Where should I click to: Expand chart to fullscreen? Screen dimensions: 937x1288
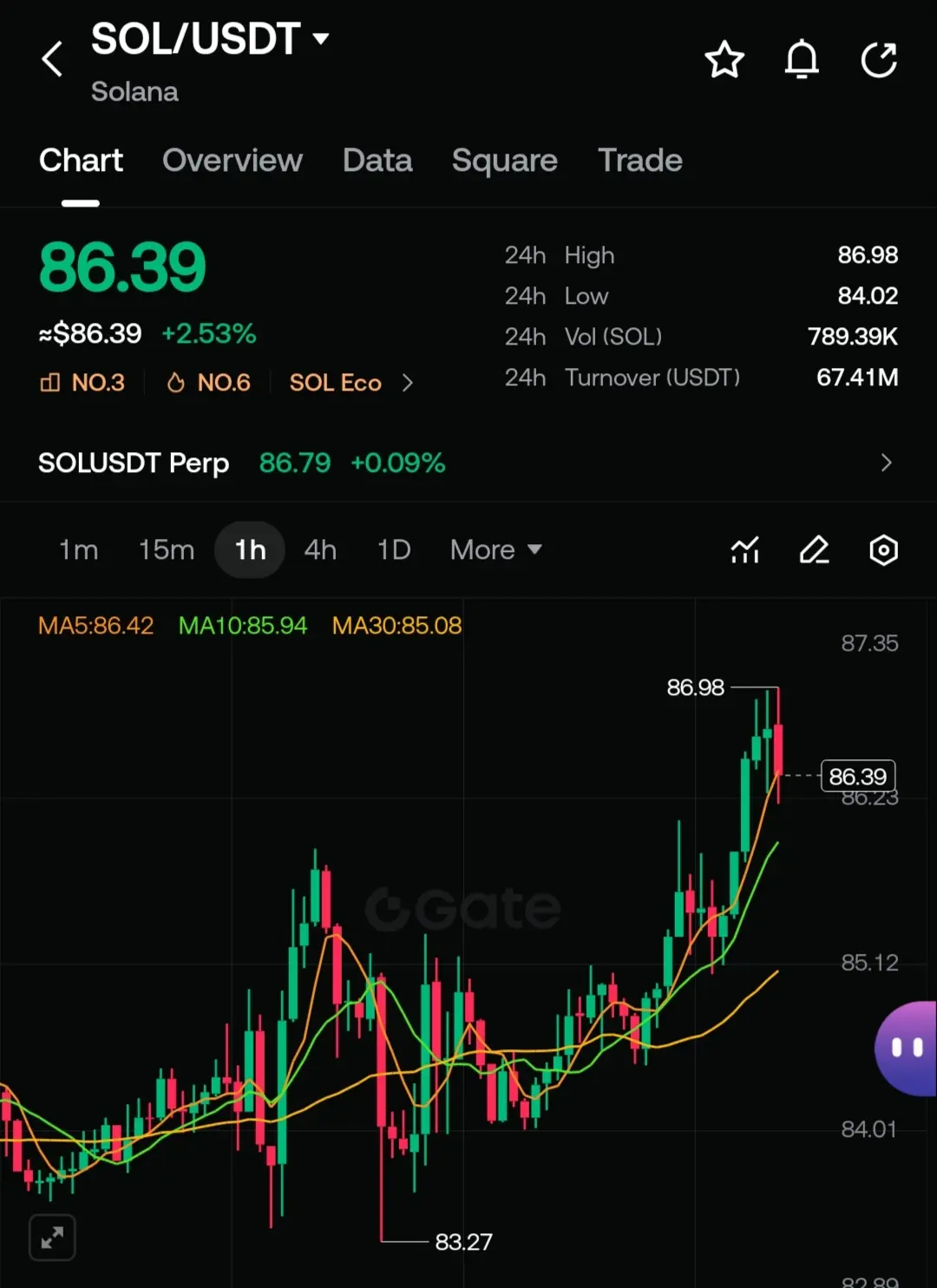tap(52, 1237)
